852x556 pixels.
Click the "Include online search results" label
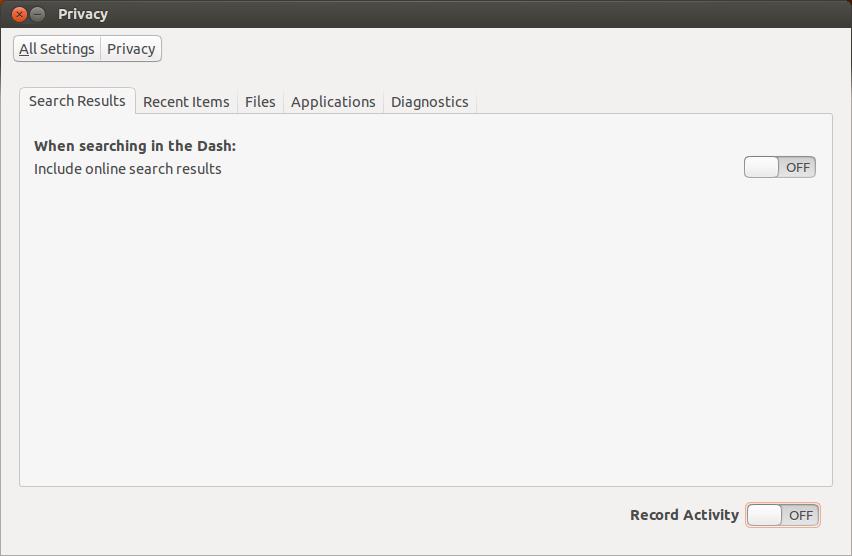click(x=128, y=169)
